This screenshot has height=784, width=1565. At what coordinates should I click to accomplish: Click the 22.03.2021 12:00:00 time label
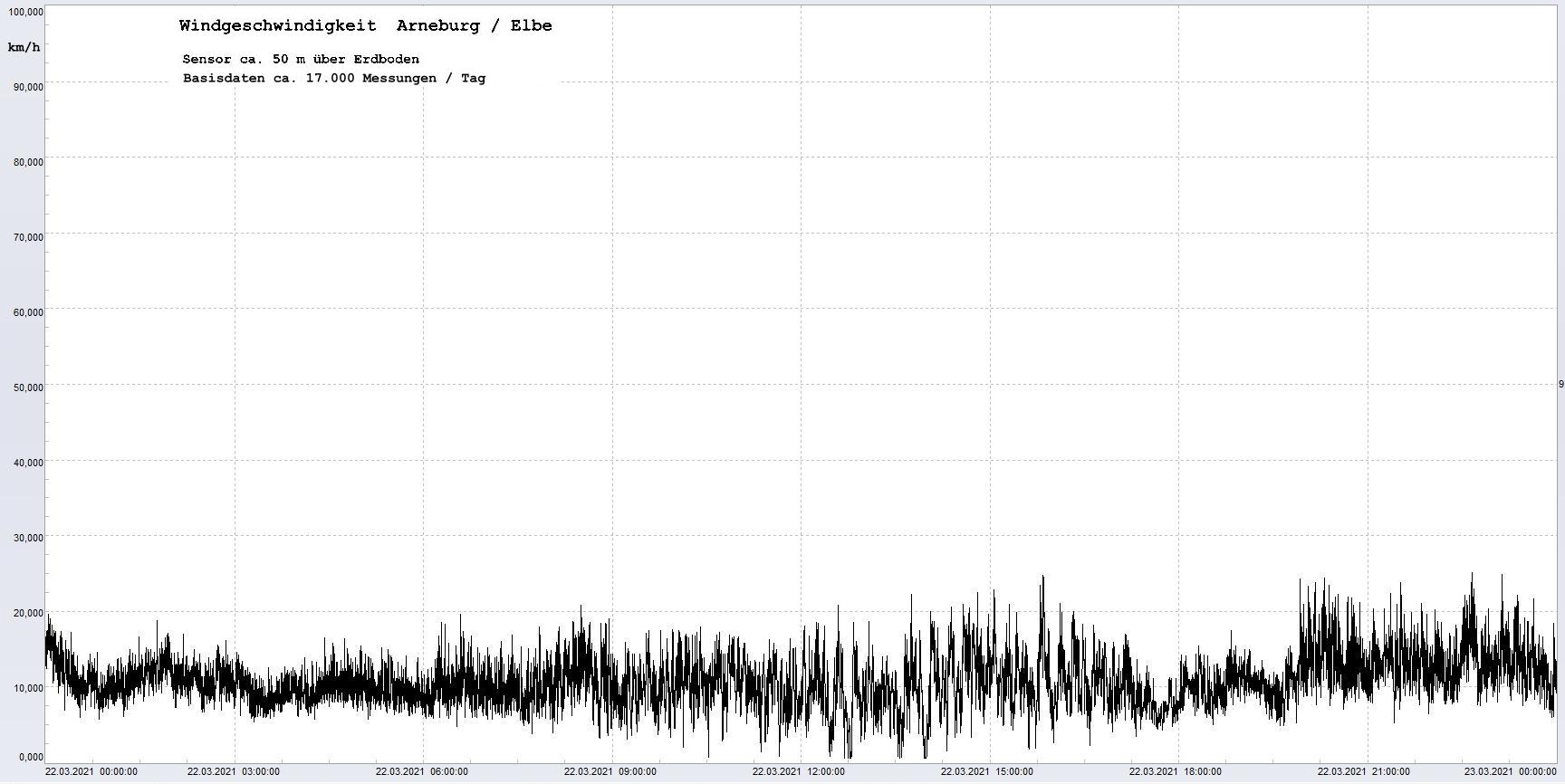click(x=798, y=772)
